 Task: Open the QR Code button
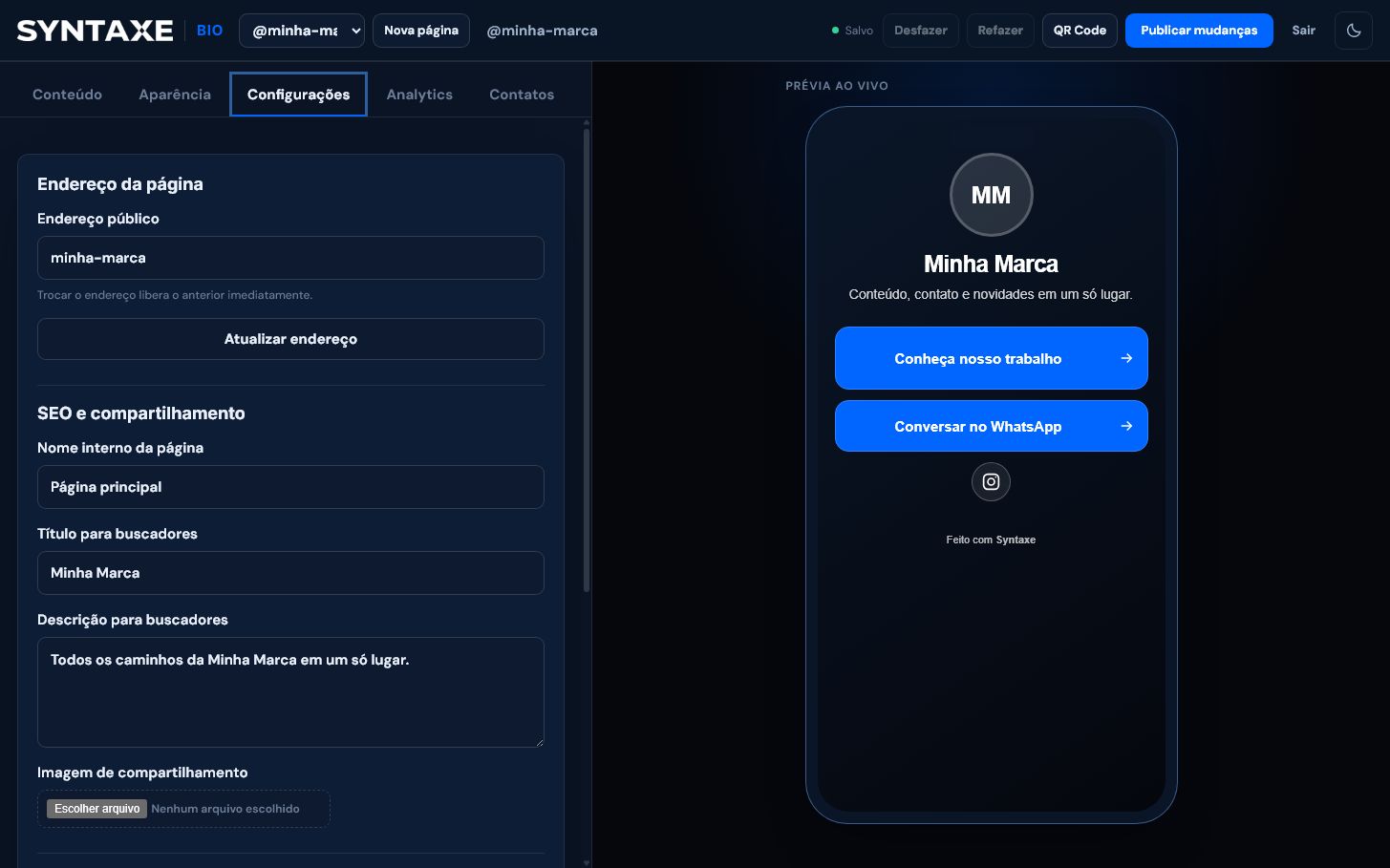pos(1080,31)
